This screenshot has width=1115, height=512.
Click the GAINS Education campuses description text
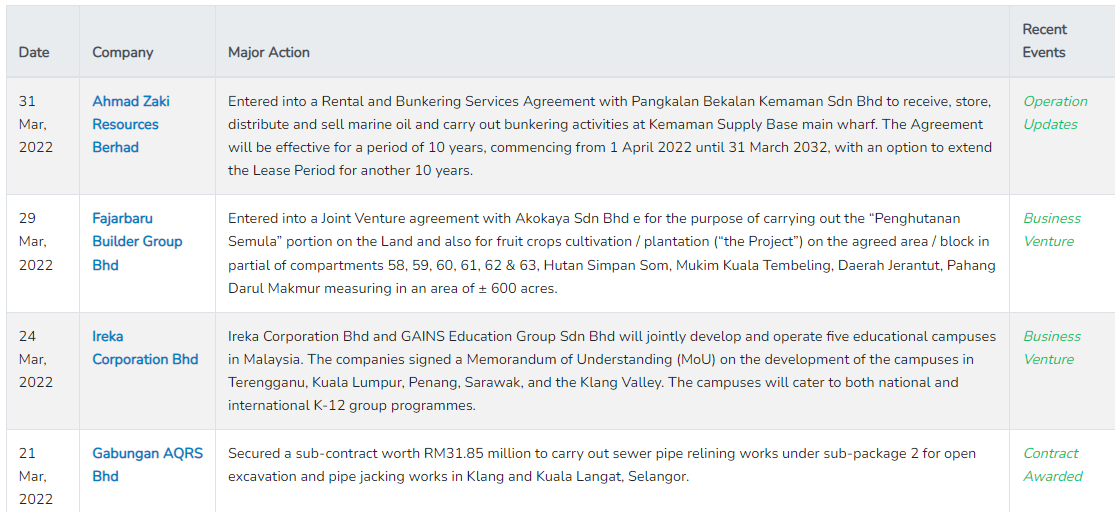click(610, 370)
